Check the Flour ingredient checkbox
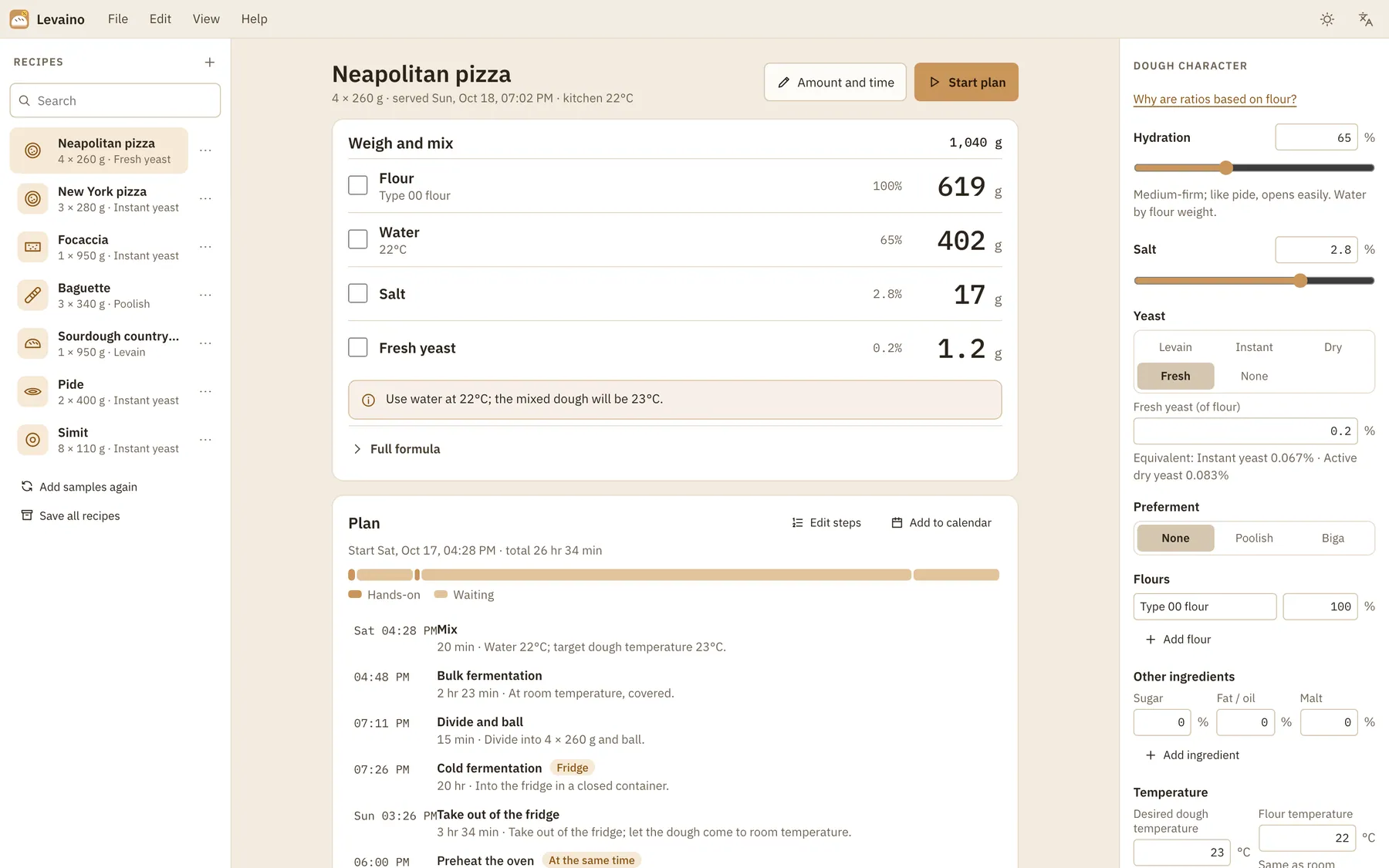Image resolution: width=1389 pixels, height=868 pixels. tap(358, 185)
